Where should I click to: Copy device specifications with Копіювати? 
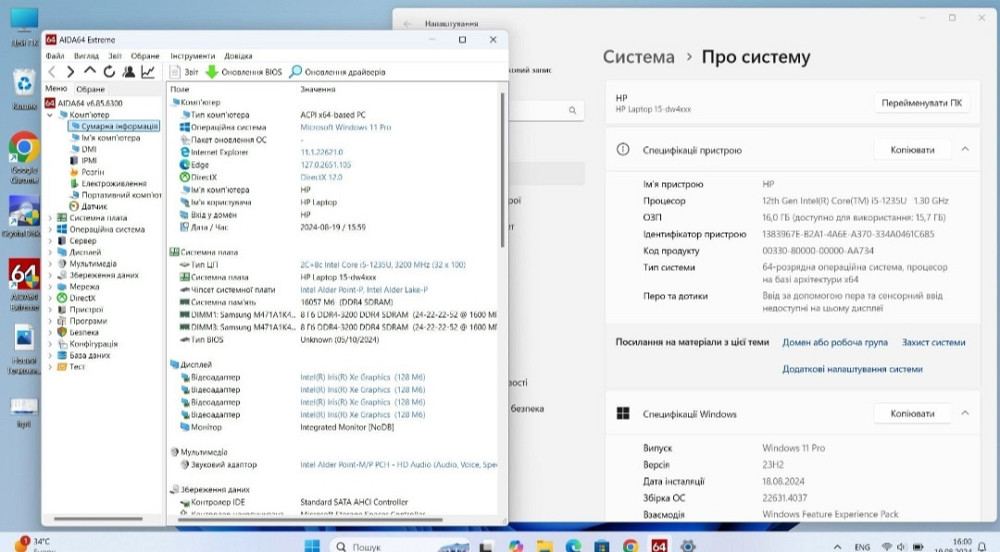tap(913, 150)
